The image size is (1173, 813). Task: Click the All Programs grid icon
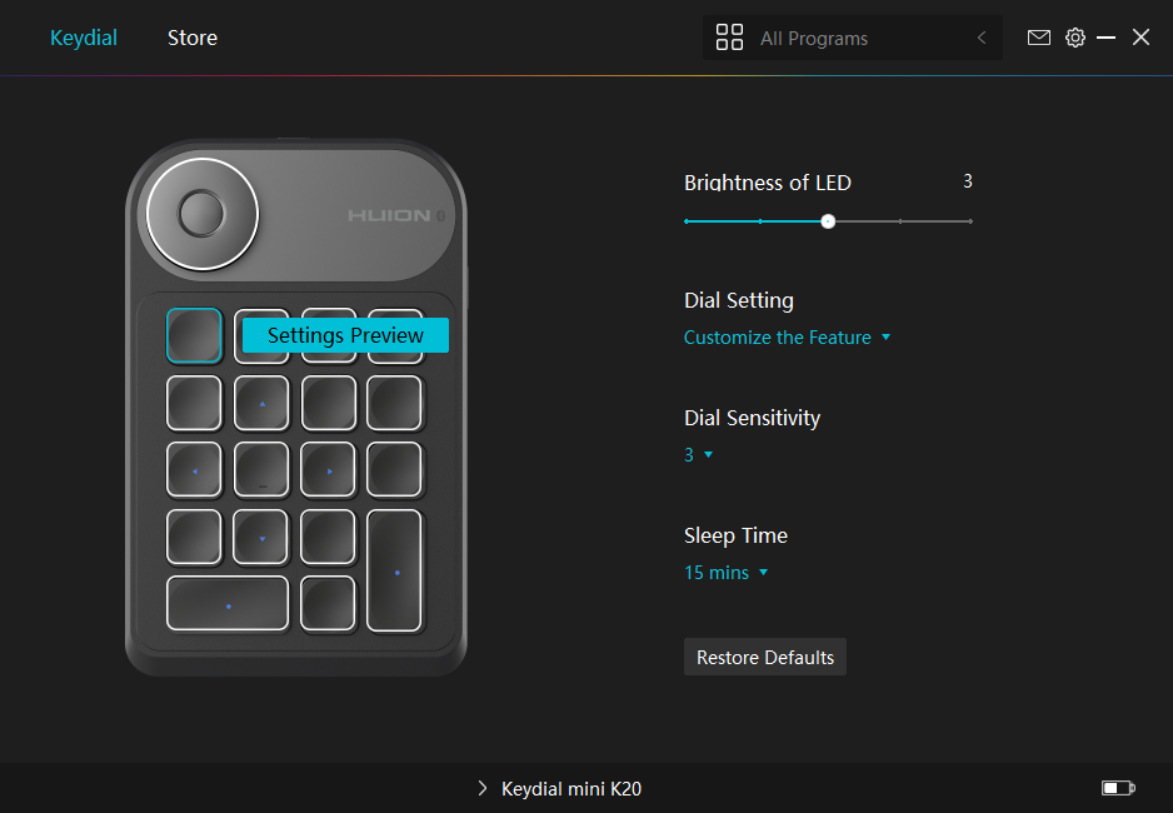click(729, 37)
